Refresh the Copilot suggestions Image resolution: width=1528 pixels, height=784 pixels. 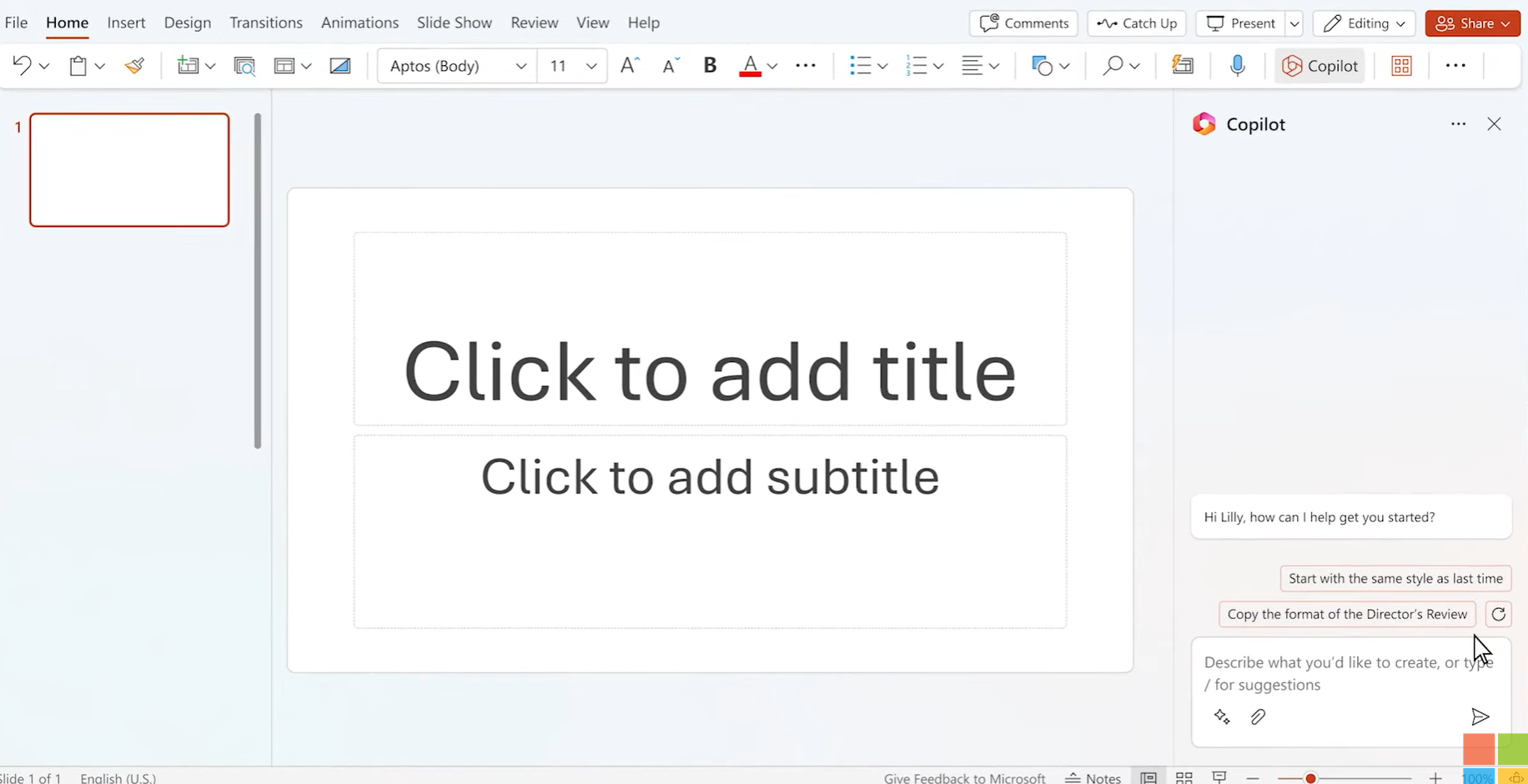click(x=1498, y=615)
